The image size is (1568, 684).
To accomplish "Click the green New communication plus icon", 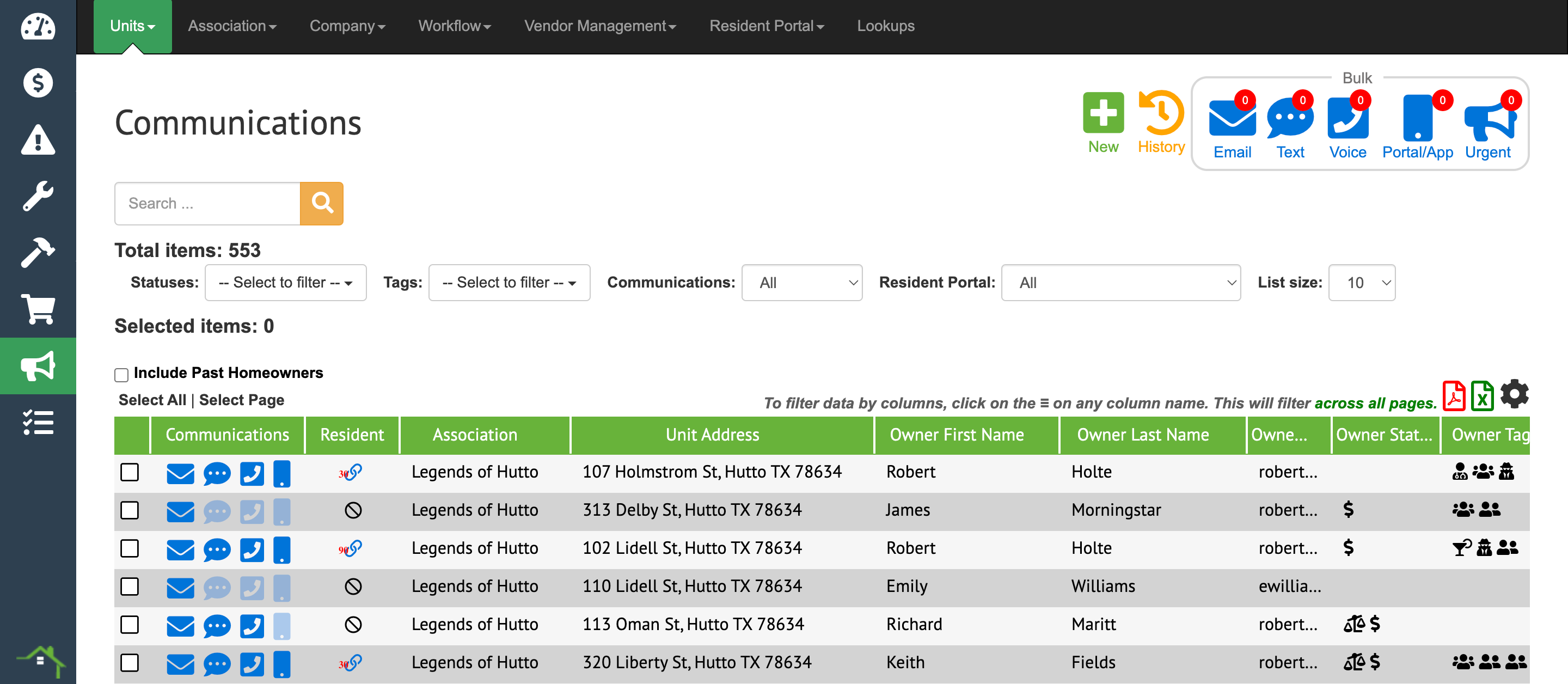I will click(1102, 113).
